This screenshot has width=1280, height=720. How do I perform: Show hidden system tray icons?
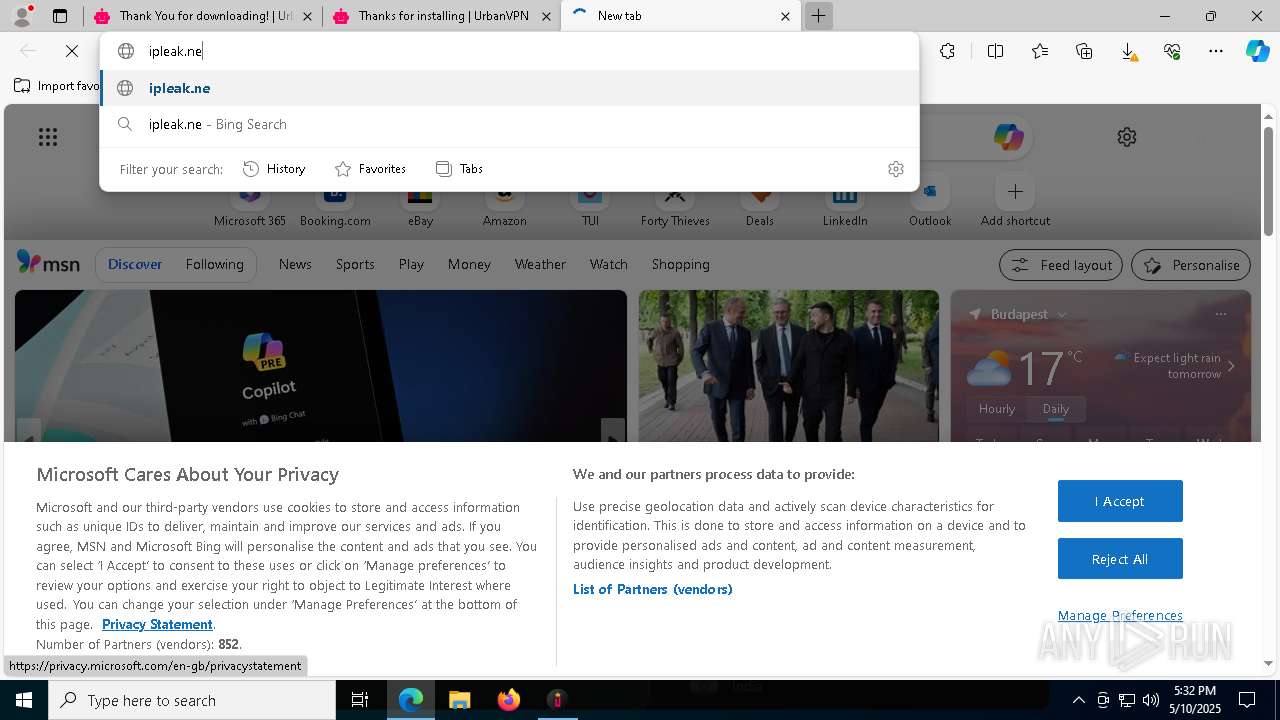1078,700
